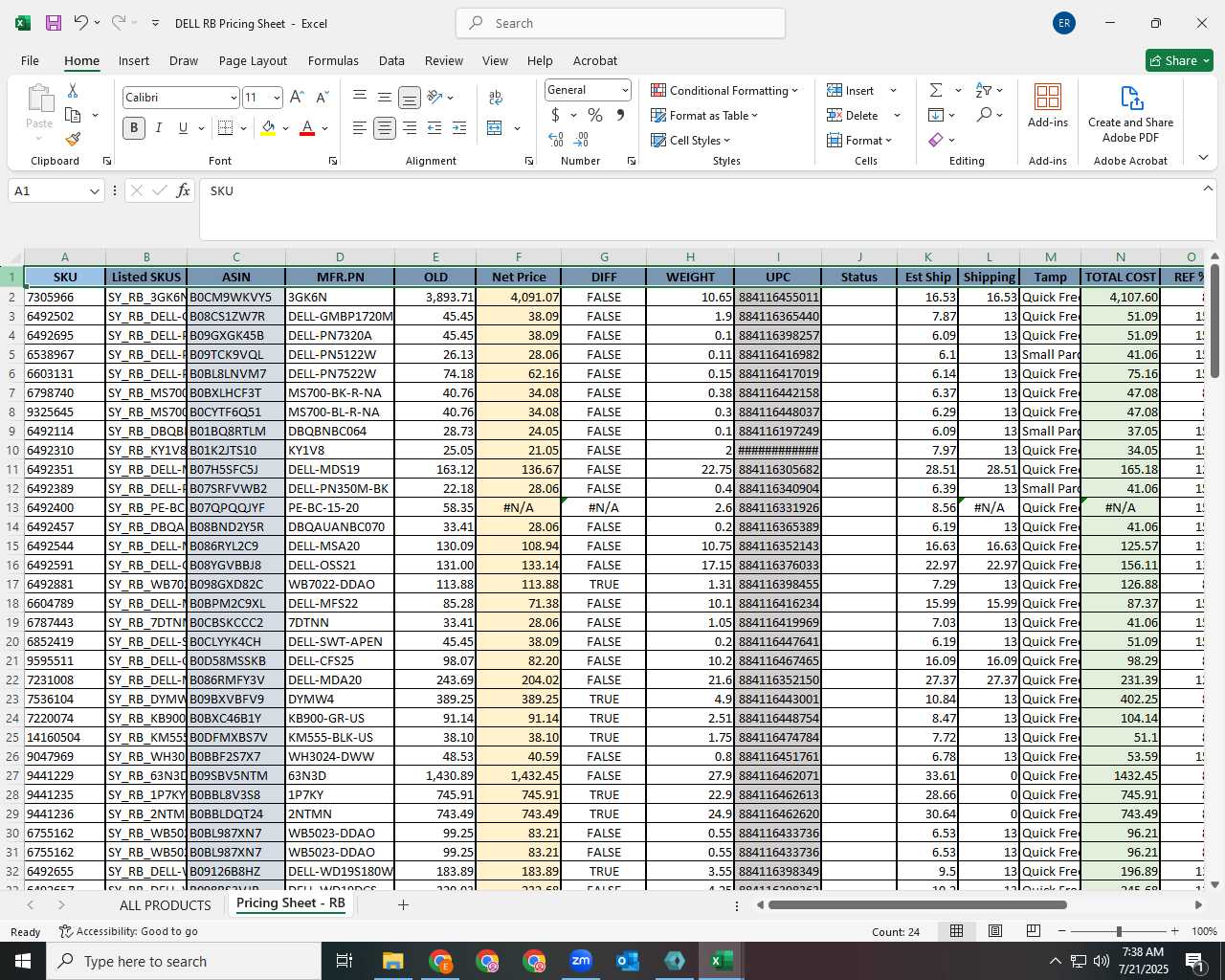Switch to the Formulas tab
Screen dimensions: 1225x980
coord(333,60)
